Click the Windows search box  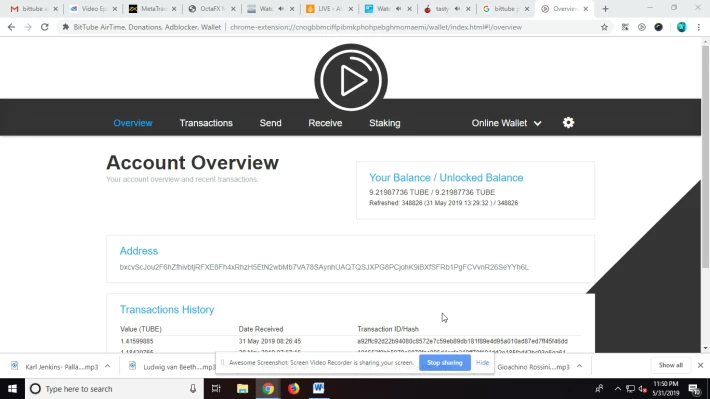[x=113, y=389]
